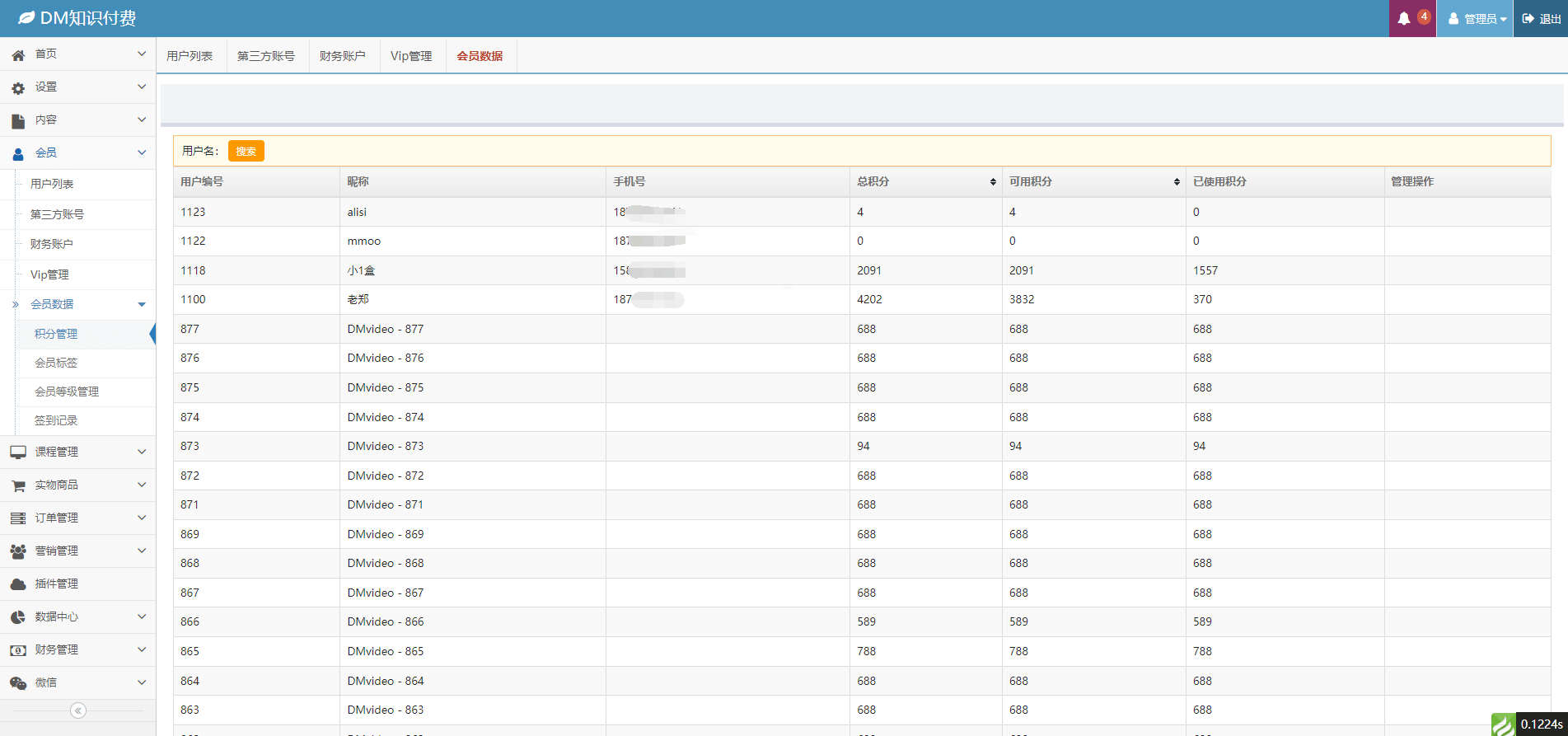Expand the 财务管理 sidebar menu chevron

click(x=142, y=649)
